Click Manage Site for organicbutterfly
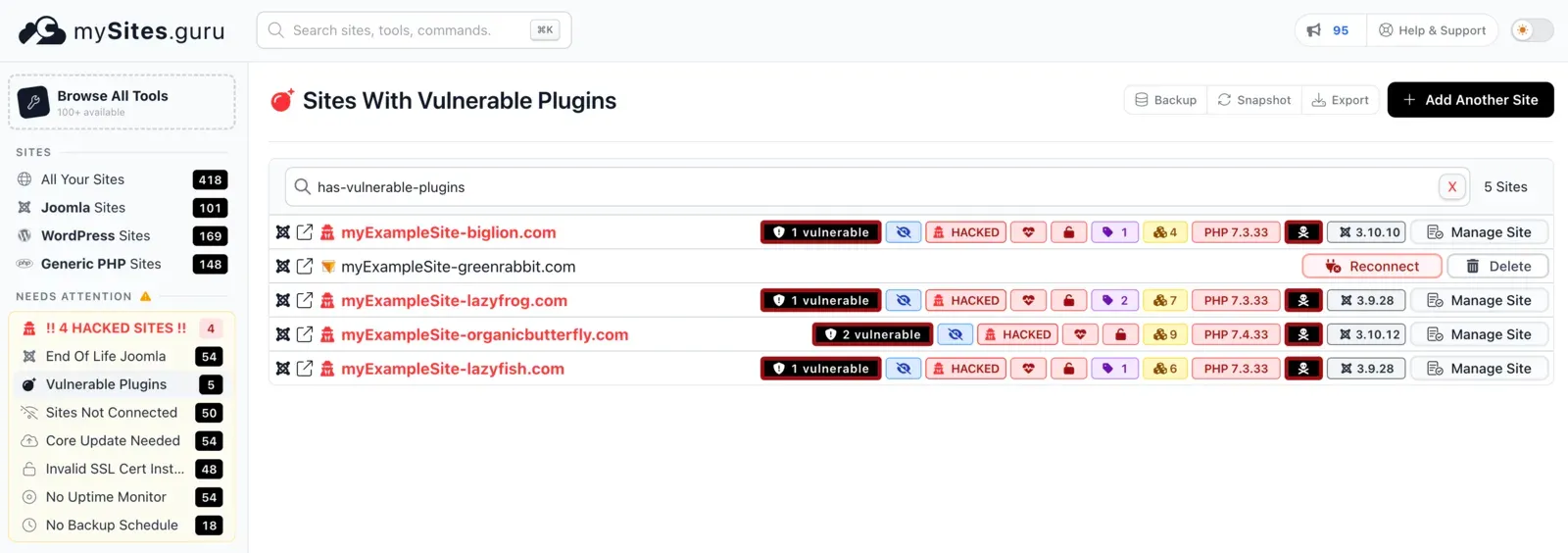Image resolution: width=1568 pixels, height=553 pixels. [x=1479, y=334]
